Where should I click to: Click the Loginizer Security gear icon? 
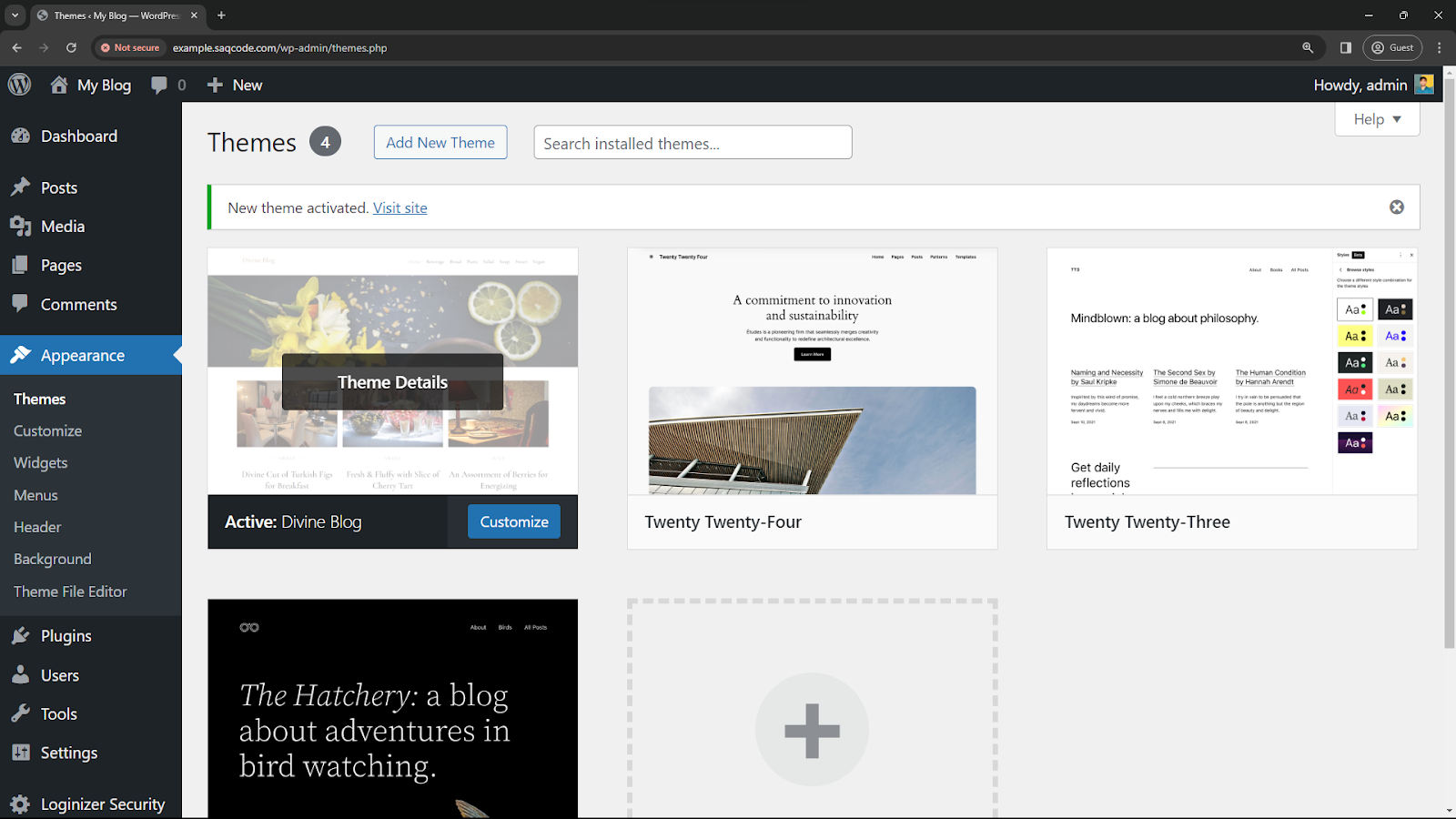pos(21,804)
